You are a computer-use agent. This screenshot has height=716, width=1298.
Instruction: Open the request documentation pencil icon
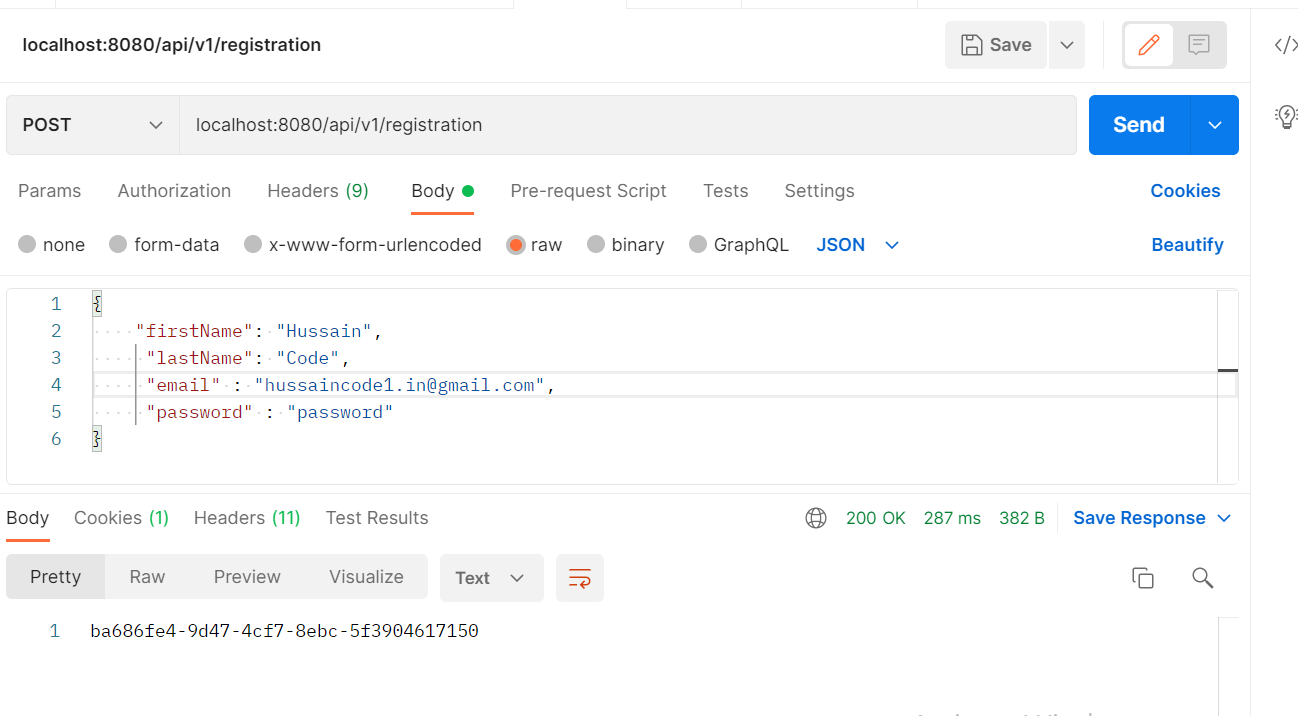point(1148,45)
